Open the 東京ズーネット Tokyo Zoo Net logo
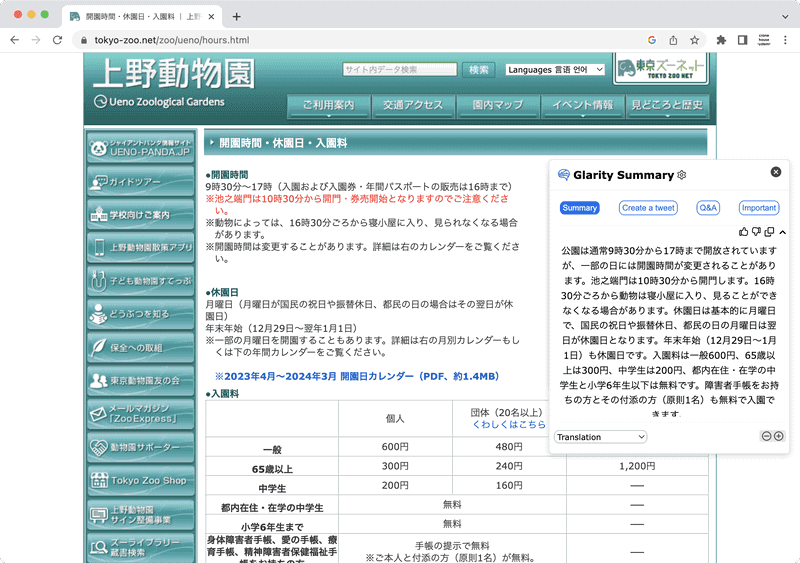The height and width of the screenshot is (563, 800). (x=661, y=68)
